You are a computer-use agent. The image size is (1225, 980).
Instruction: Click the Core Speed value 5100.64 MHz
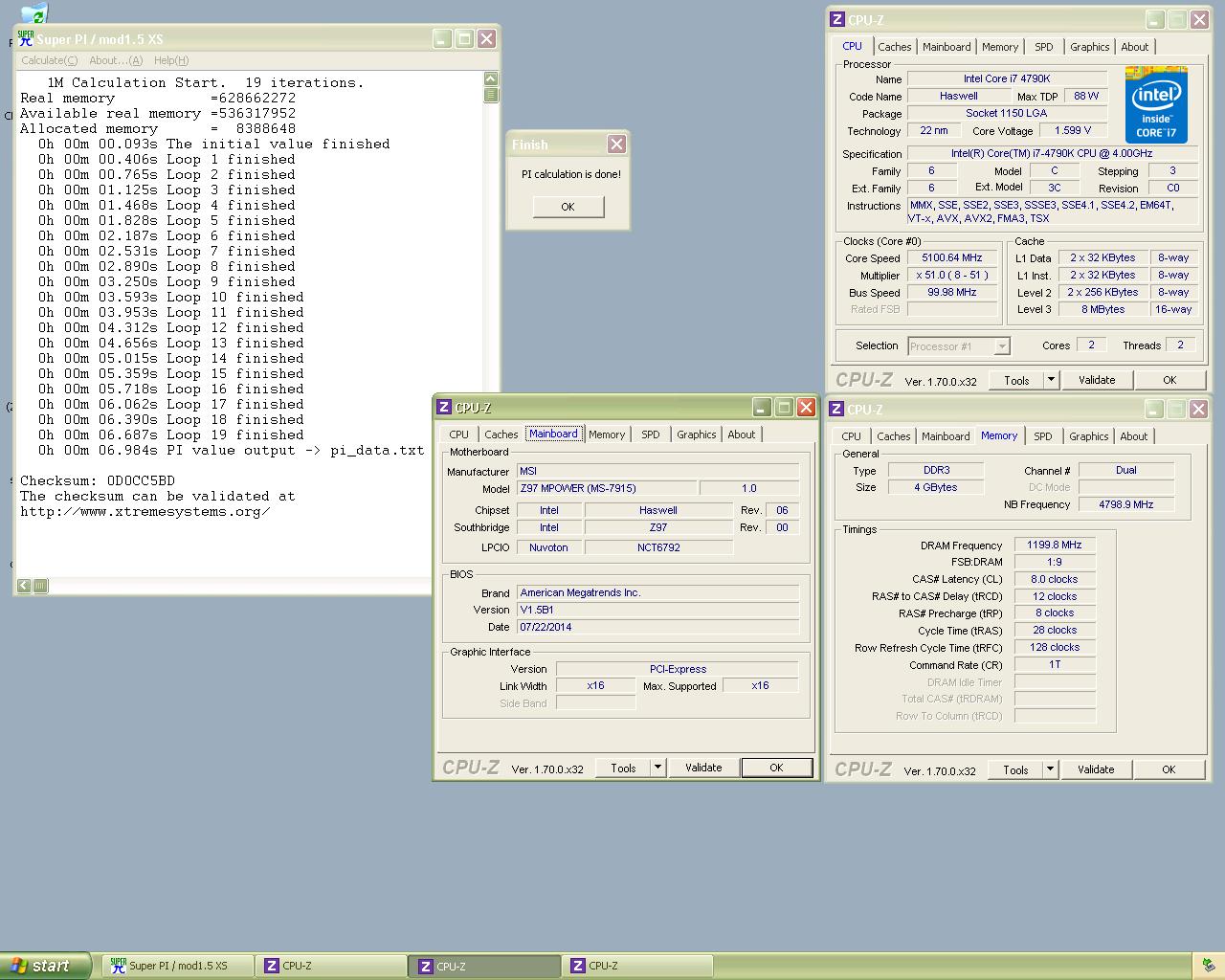952,258
